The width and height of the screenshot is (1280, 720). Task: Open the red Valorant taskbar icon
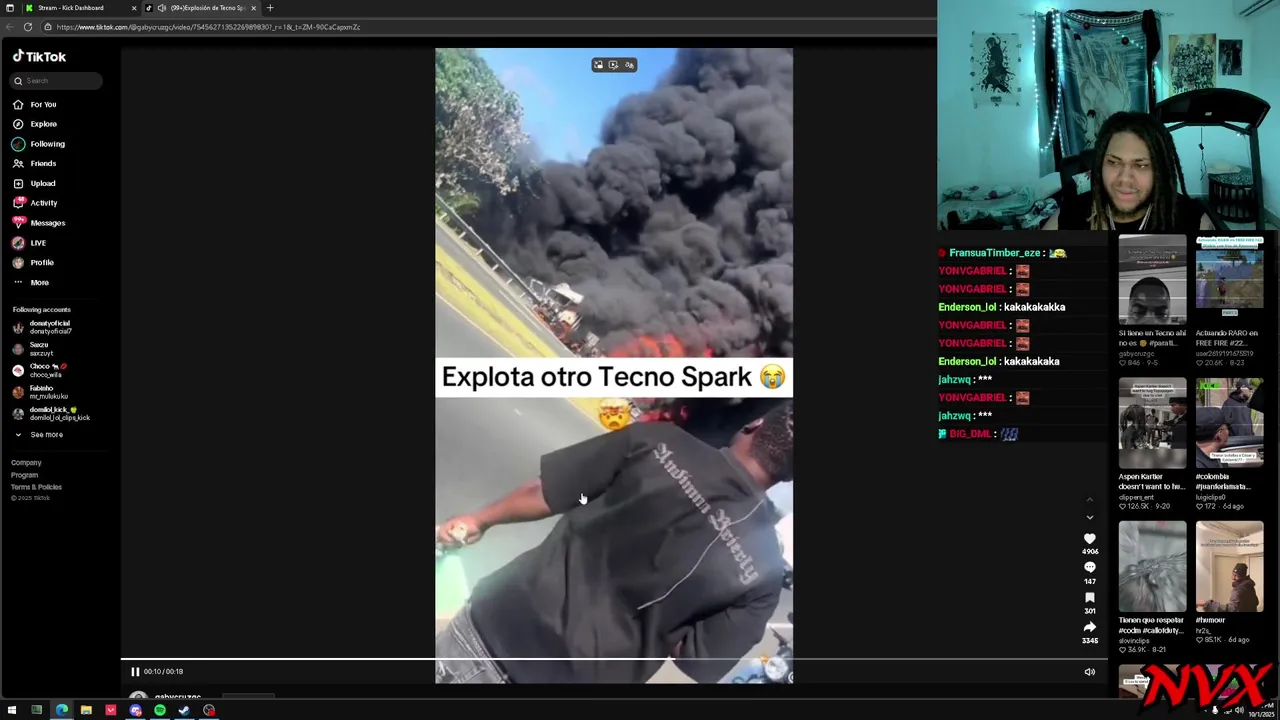(x=111, y=710)
